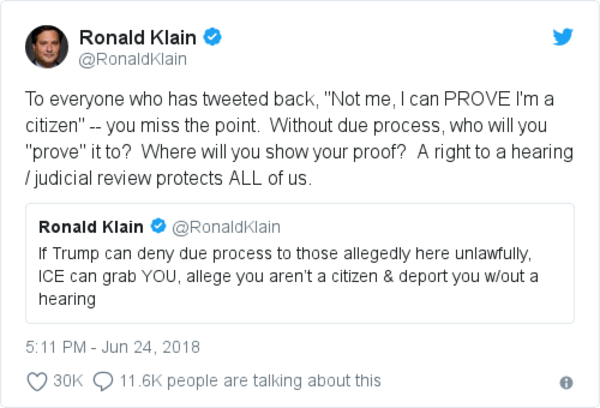Click the 30K likes count
This screenshot has width=600, height=408.
pyautogui.click(x=69, y=381)
